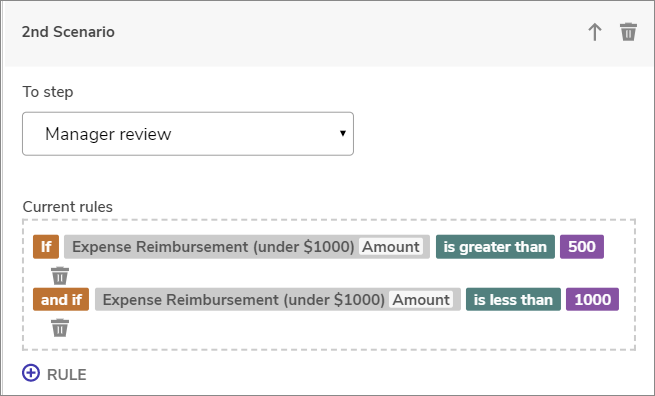The image size is (655, 396).
Task: Open the Manager review step dropdown
Action: [x=188, y=134]
